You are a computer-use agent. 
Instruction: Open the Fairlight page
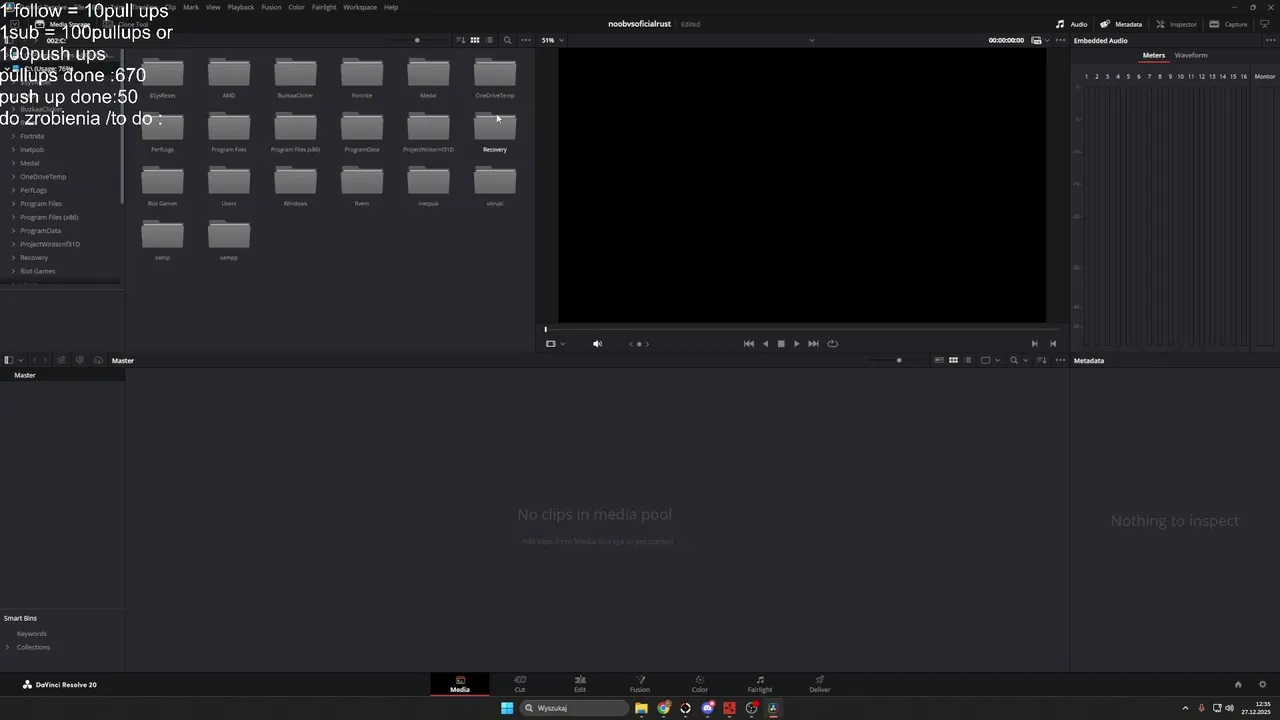pos(760,684)
